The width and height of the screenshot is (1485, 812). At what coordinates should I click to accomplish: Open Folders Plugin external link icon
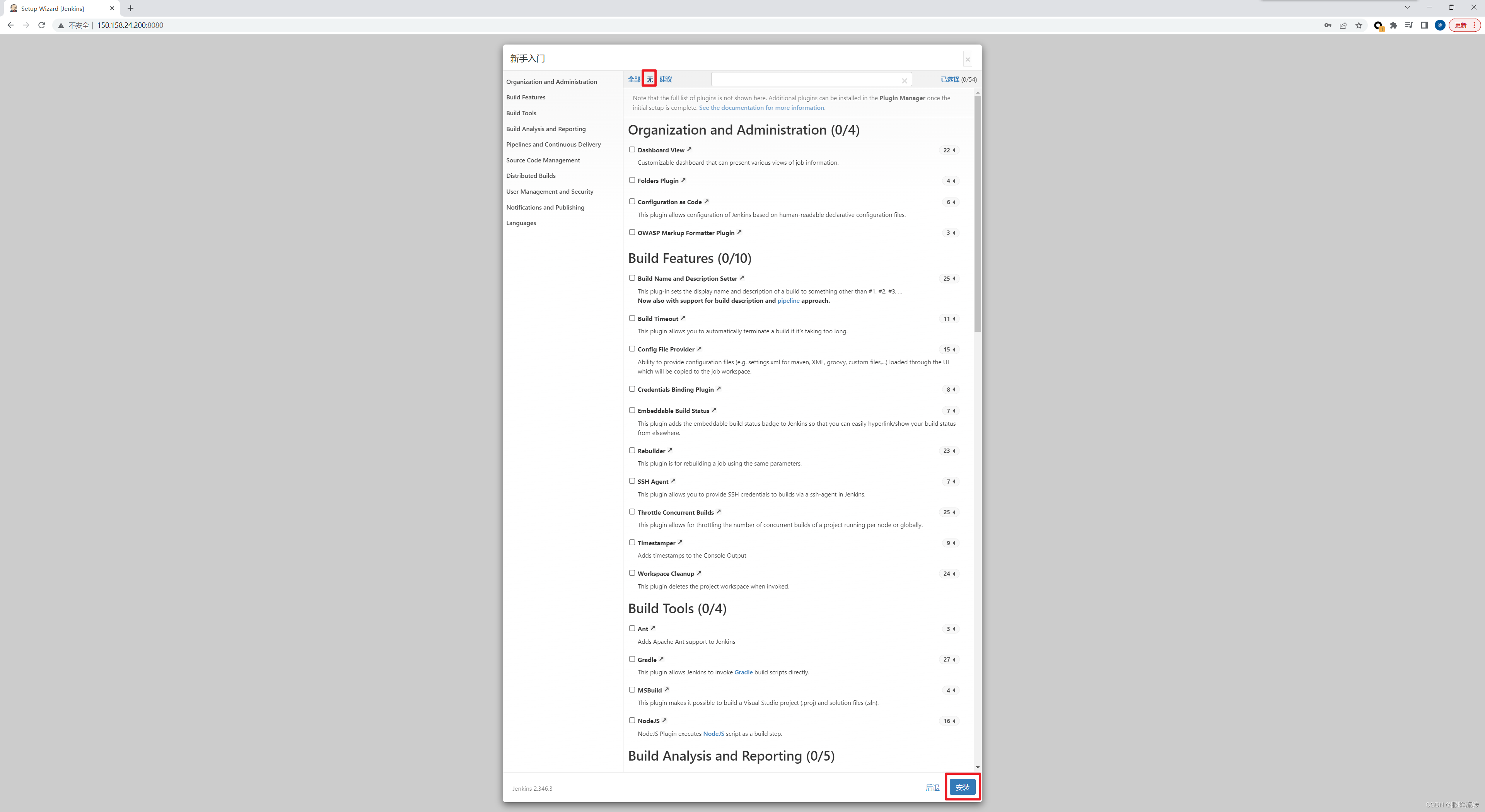point(683,180)
